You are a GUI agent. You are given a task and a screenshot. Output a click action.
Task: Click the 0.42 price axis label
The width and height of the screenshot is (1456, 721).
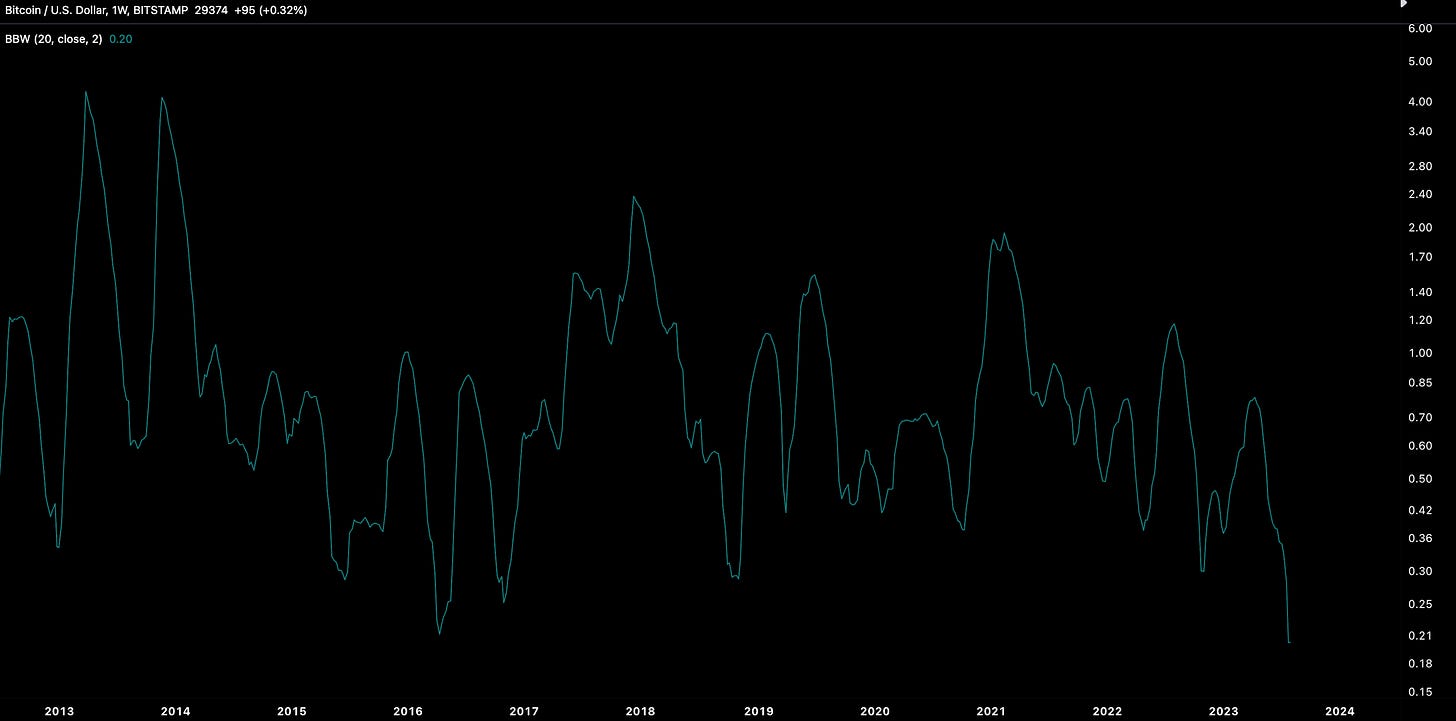point(1420,510)
